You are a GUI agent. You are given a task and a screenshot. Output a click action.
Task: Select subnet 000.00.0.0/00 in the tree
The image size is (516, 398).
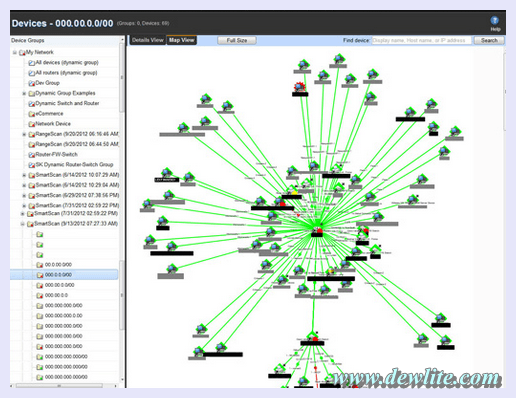click(x=60, y=285)
